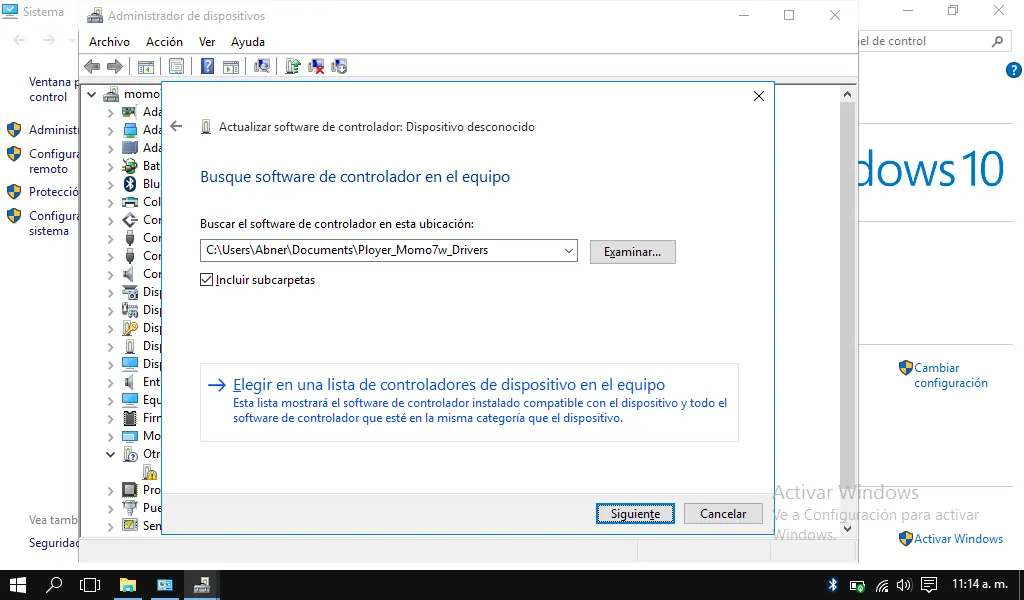Image resolution: width=1024 pixels, height=600 pixels.
Task: Toggle the show/hide action pane toolbar icon
Action: [x=231, y=67]
